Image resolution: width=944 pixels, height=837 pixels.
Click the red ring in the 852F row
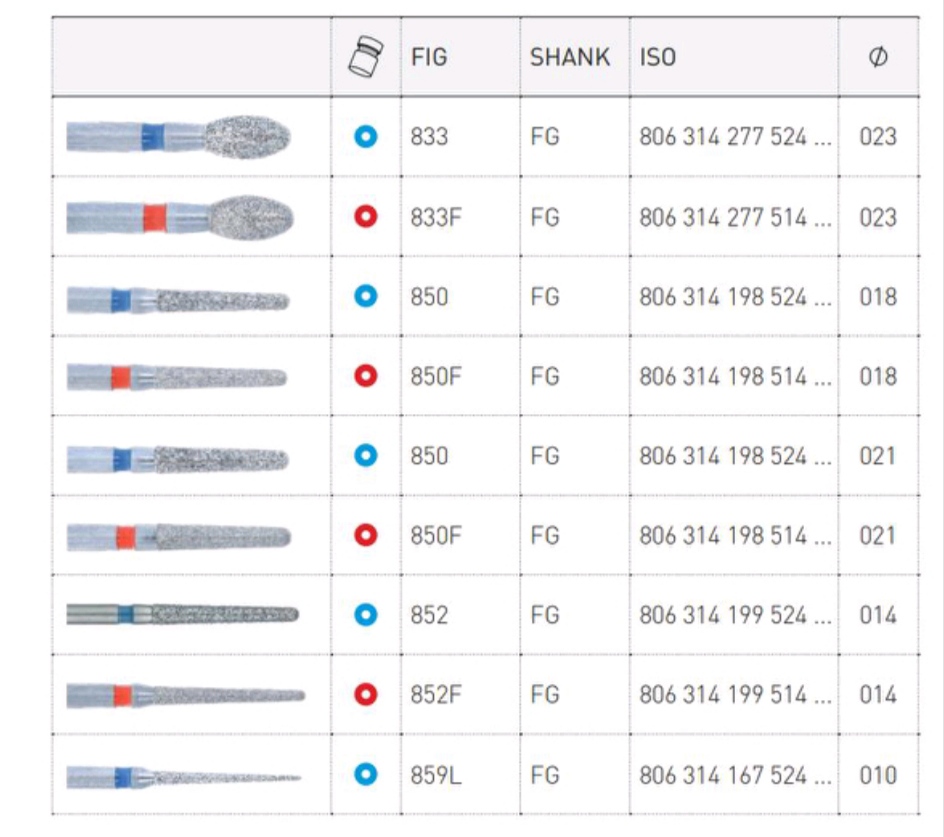click(366, 694)
